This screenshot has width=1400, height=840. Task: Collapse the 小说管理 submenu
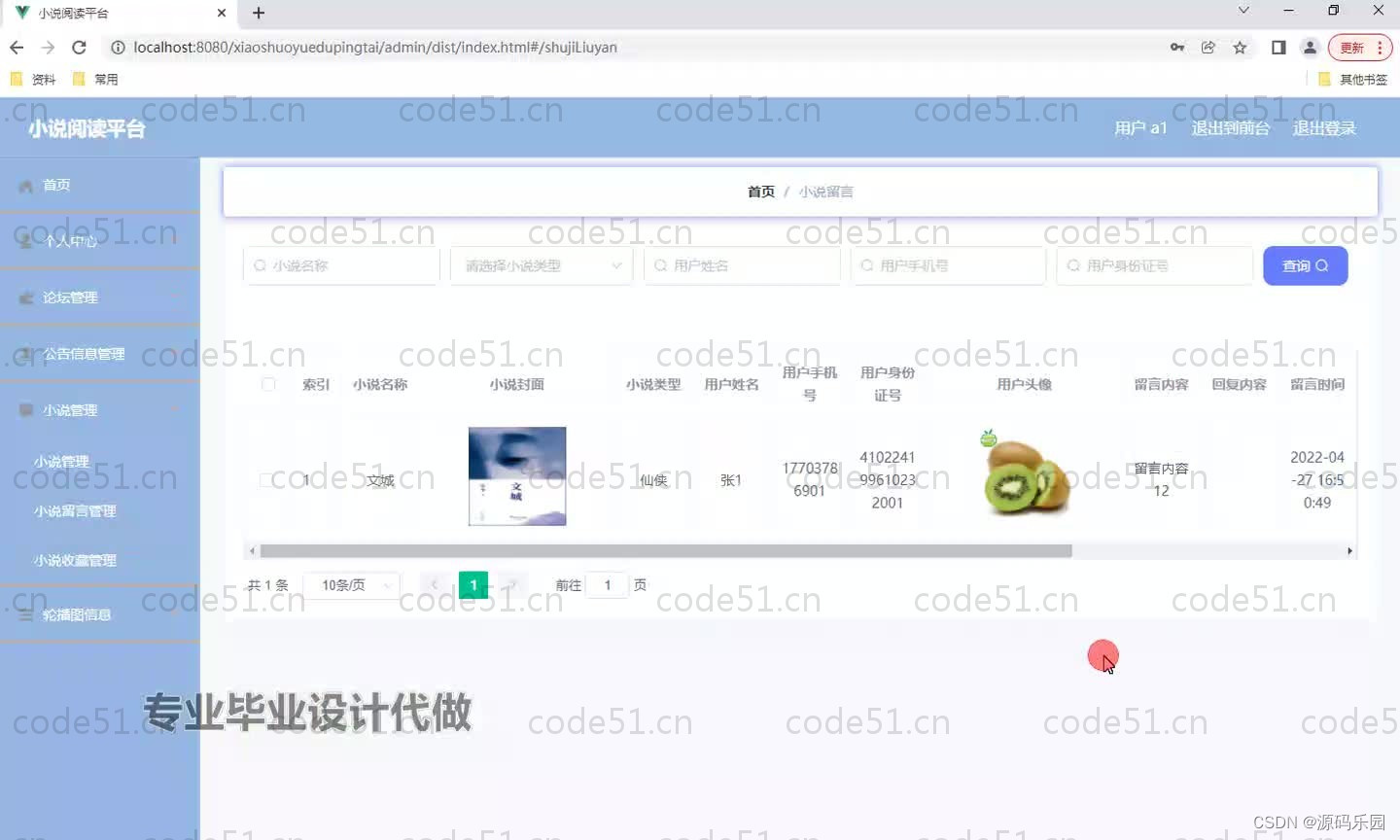[x=97, y=410]
